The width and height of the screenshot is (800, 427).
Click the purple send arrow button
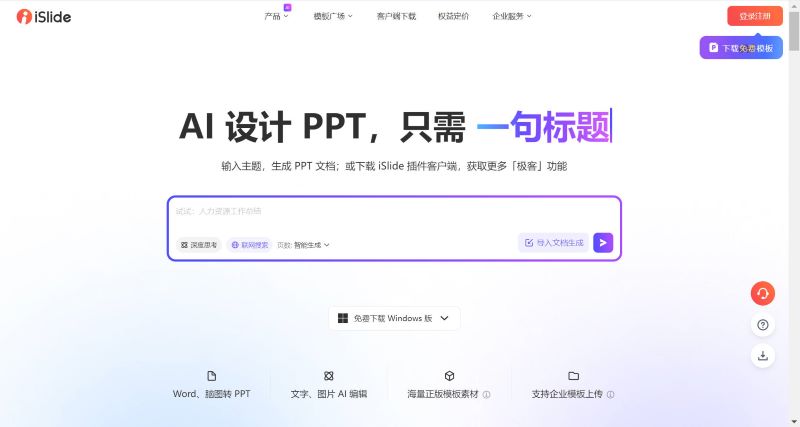pyautogui.click(x=602, y=243)
